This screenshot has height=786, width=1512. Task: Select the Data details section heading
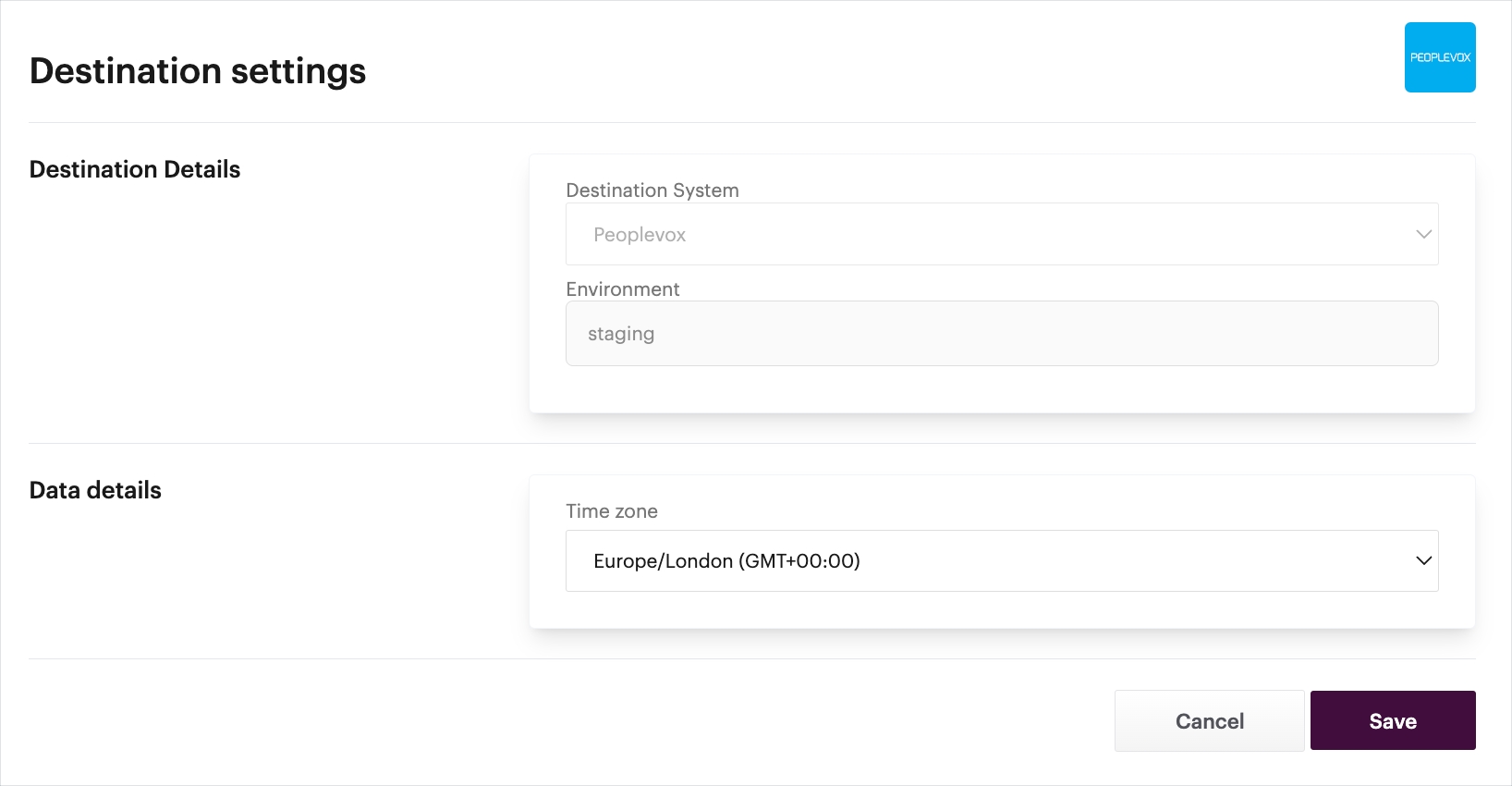tap(95, 490)
